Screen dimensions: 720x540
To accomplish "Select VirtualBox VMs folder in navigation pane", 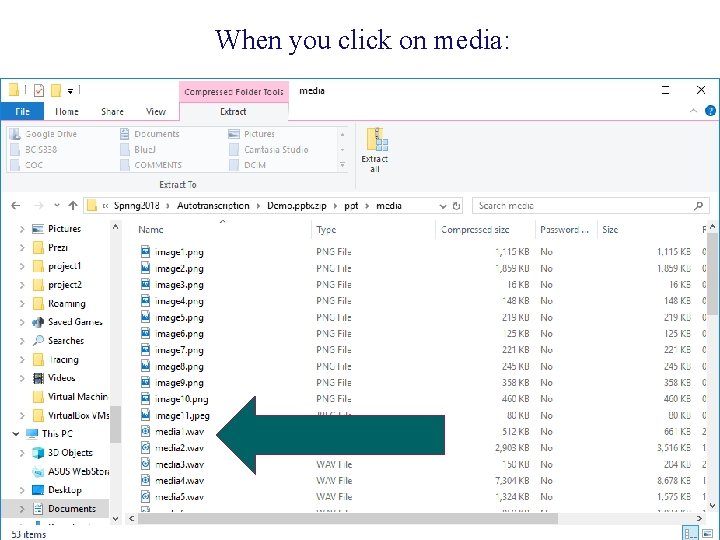I will 71,416.
